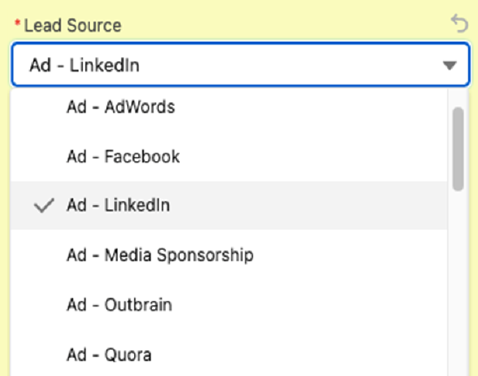Click the blank row space beside Ad - Facebook

(313, 156)
